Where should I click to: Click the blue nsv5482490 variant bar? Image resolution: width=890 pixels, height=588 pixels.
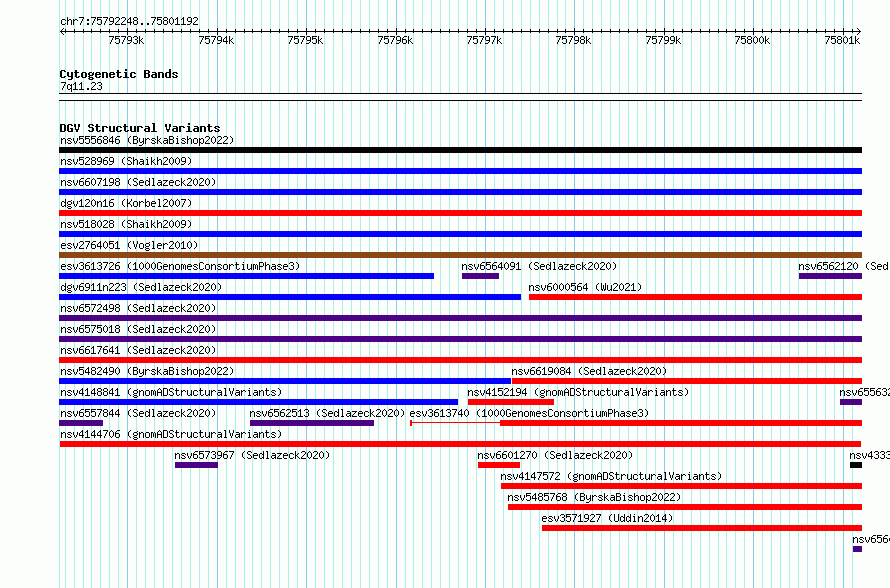[285, 381]
